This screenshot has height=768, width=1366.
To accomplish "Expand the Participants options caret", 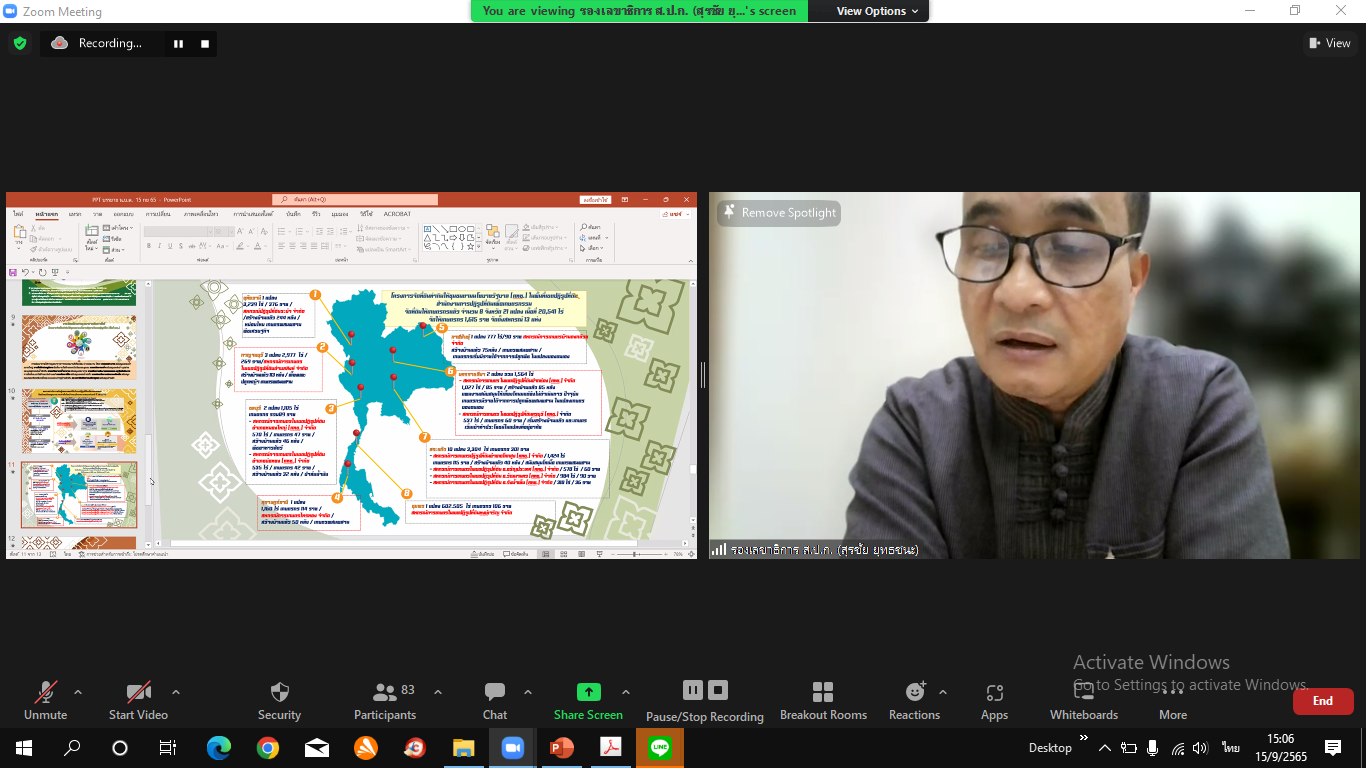I will point(437,692).
